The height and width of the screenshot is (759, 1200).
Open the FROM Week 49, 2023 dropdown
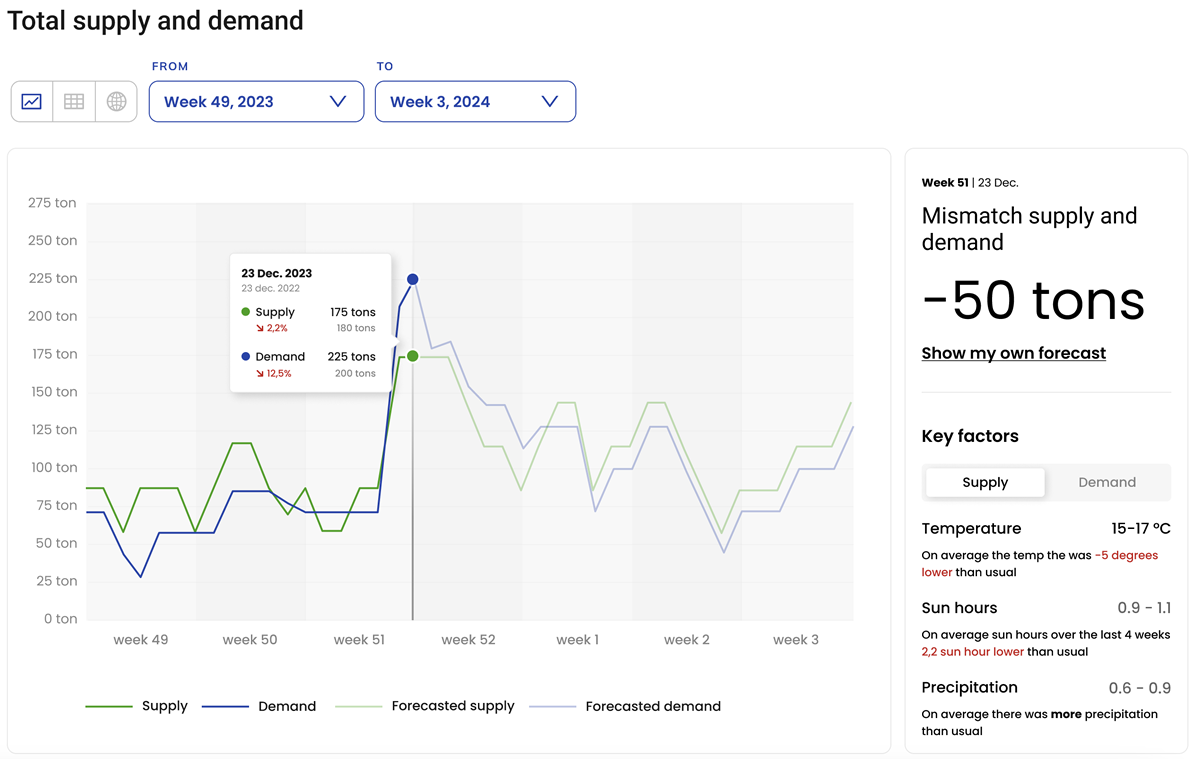[x=256, y=101]
